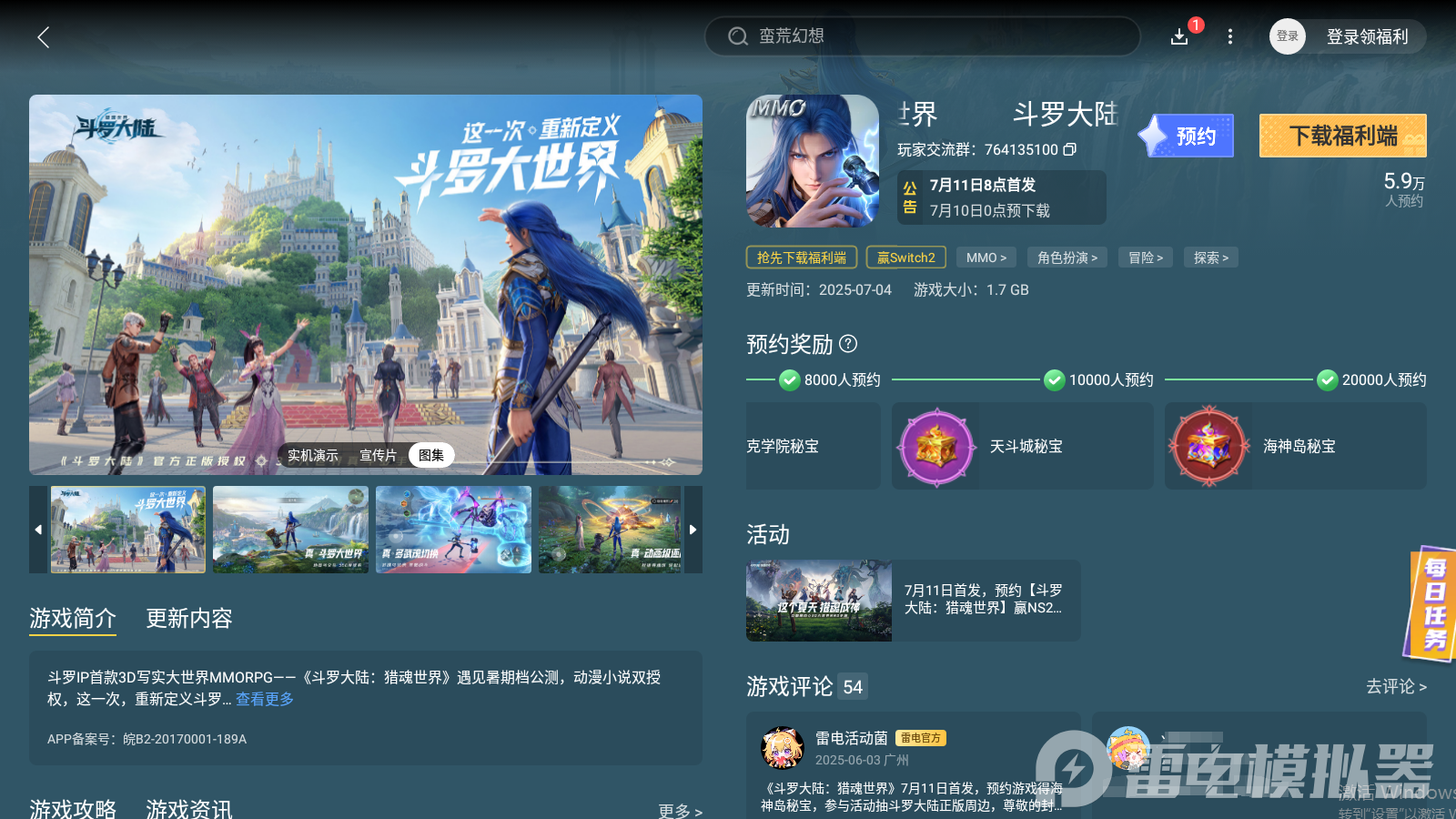This screenshot has height=819, width=1456.
Task: Select the 游戏资讯 tab
Action: (x=189, y=808)
